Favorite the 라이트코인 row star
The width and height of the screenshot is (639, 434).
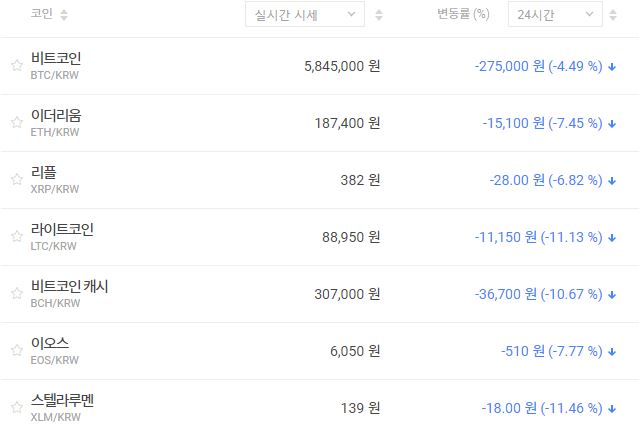tap(16, 237)
